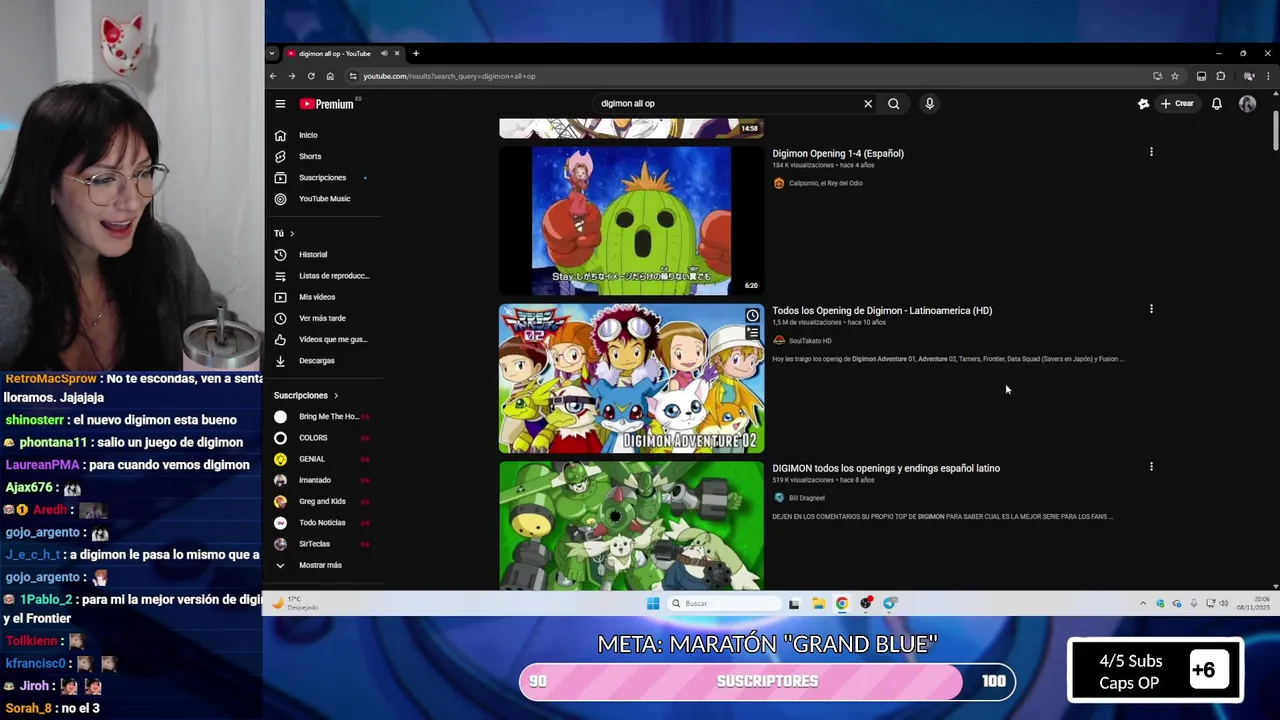
Task: Open Bring Me The Horizon channel subscription
Action: 323,416
